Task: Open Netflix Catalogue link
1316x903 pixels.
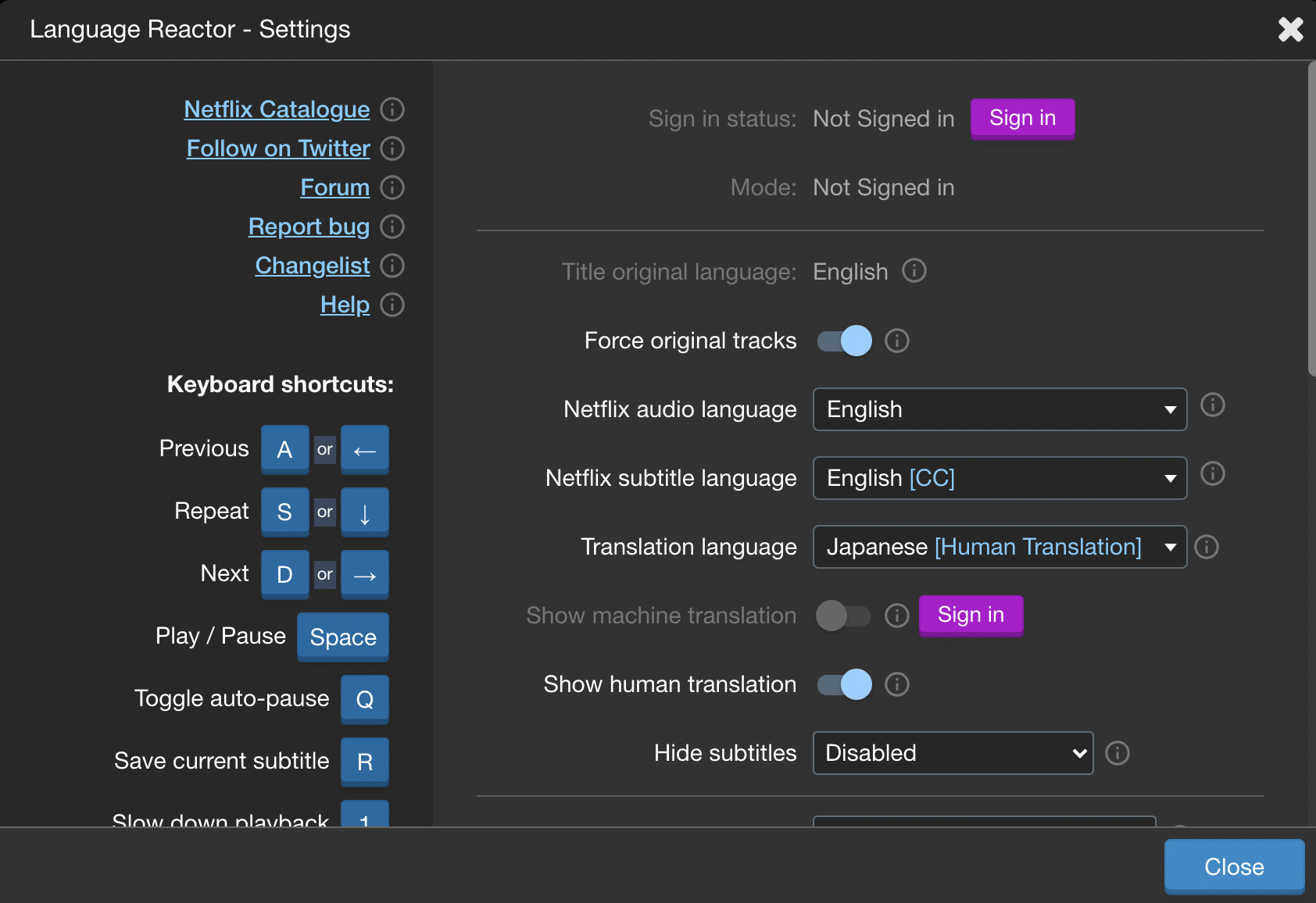Action: pos(277,109)
